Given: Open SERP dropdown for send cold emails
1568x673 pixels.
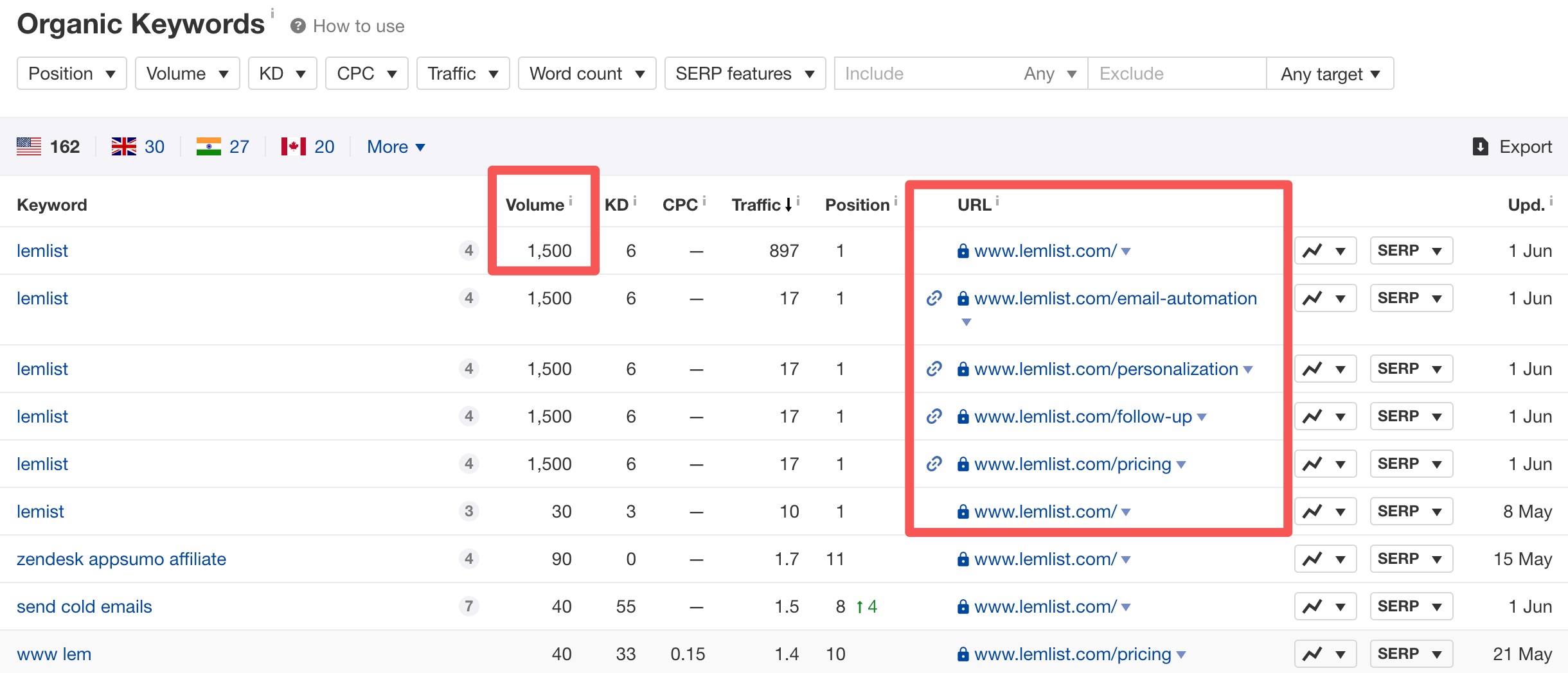Looking at the screenshot, I should click(1411, 607).
